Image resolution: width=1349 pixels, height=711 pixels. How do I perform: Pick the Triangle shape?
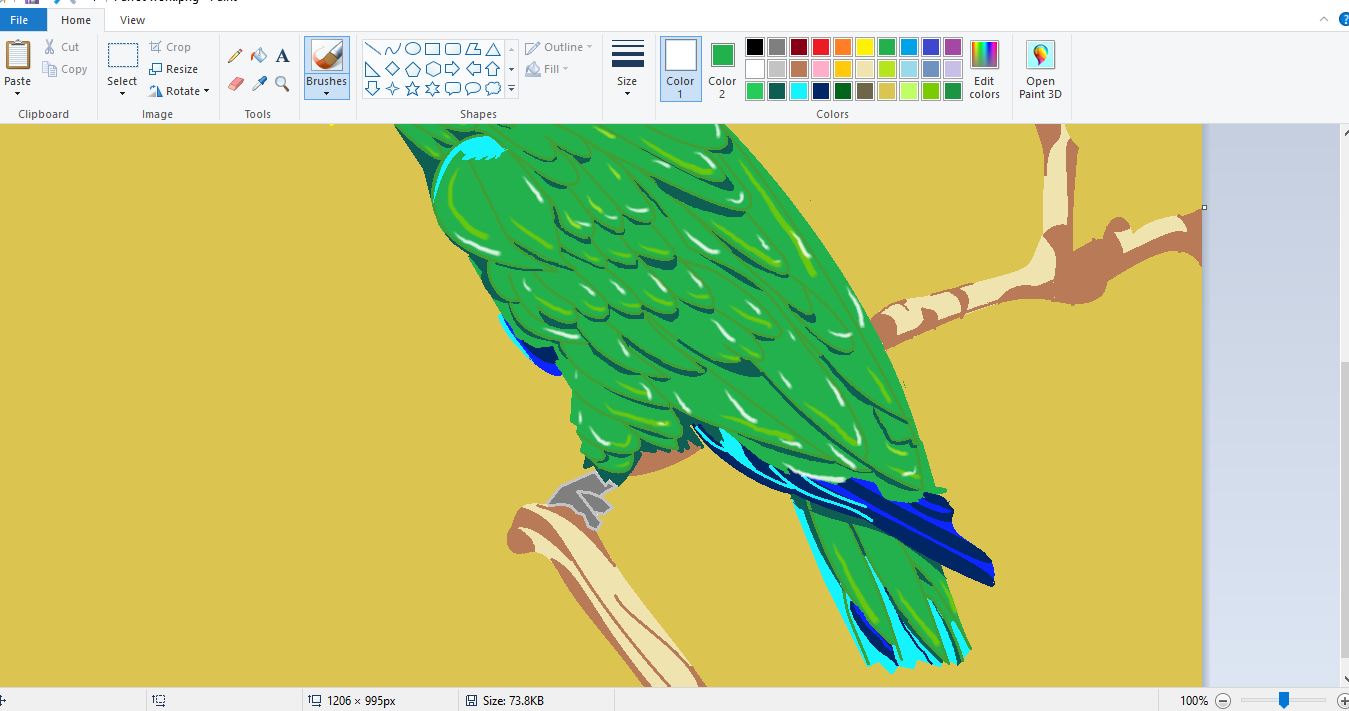pos(492,49)
